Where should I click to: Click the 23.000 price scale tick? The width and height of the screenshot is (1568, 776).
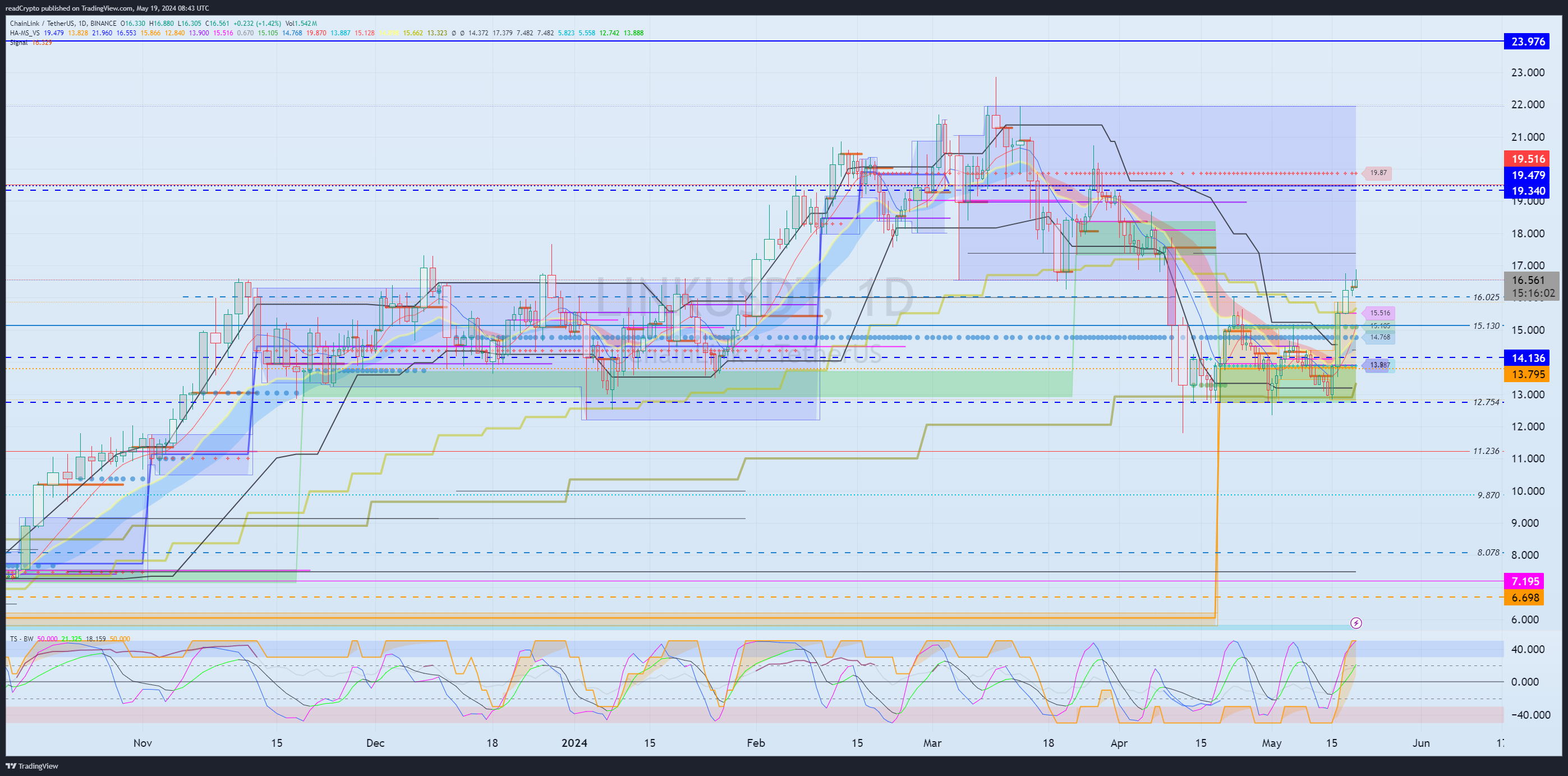(1528, 72)
